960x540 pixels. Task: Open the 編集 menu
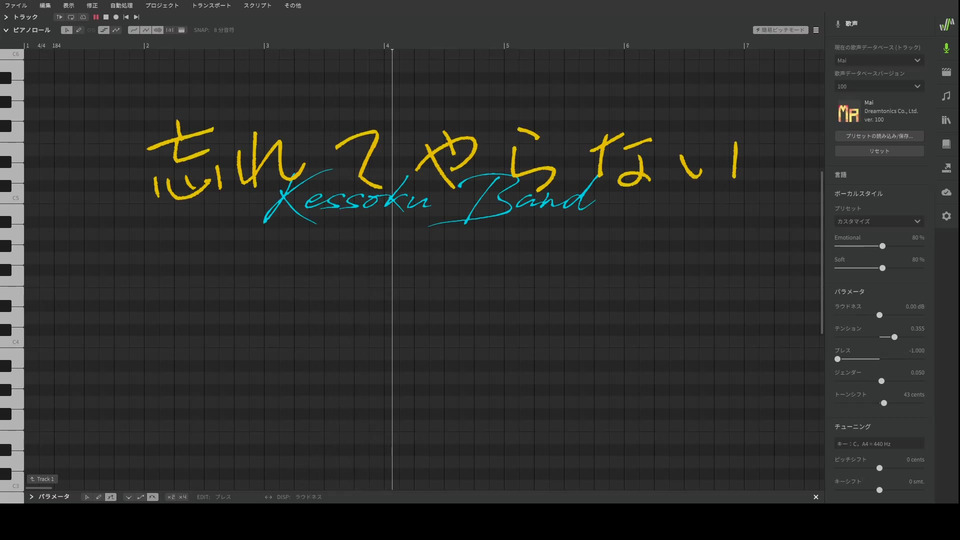45,6
